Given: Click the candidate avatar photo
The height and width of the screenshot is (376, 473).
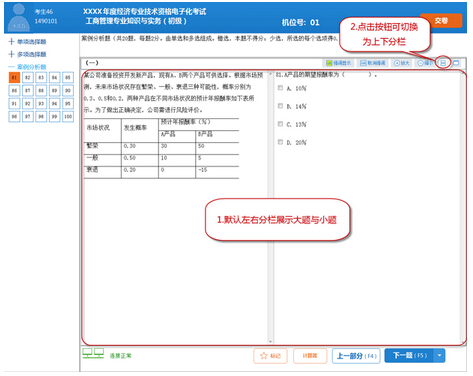Looking at the screenshot, I should 19,18.
